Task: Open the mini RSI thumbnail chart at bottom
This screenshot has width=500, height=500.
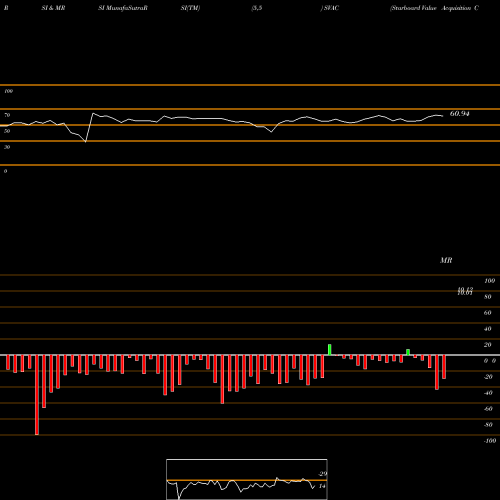Action: point(247,479)
